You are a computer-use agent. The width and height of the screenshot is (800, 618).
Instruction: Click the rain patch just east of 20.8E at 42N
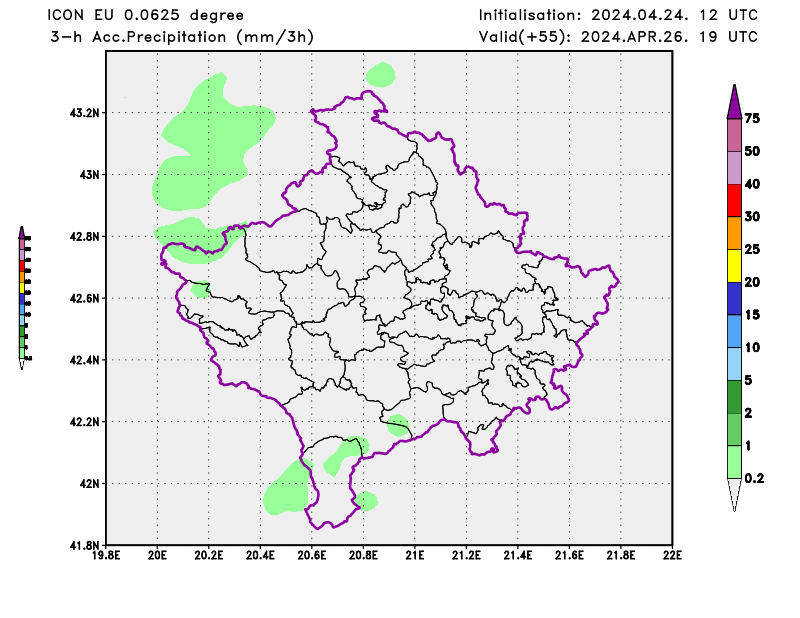point(366,501)
